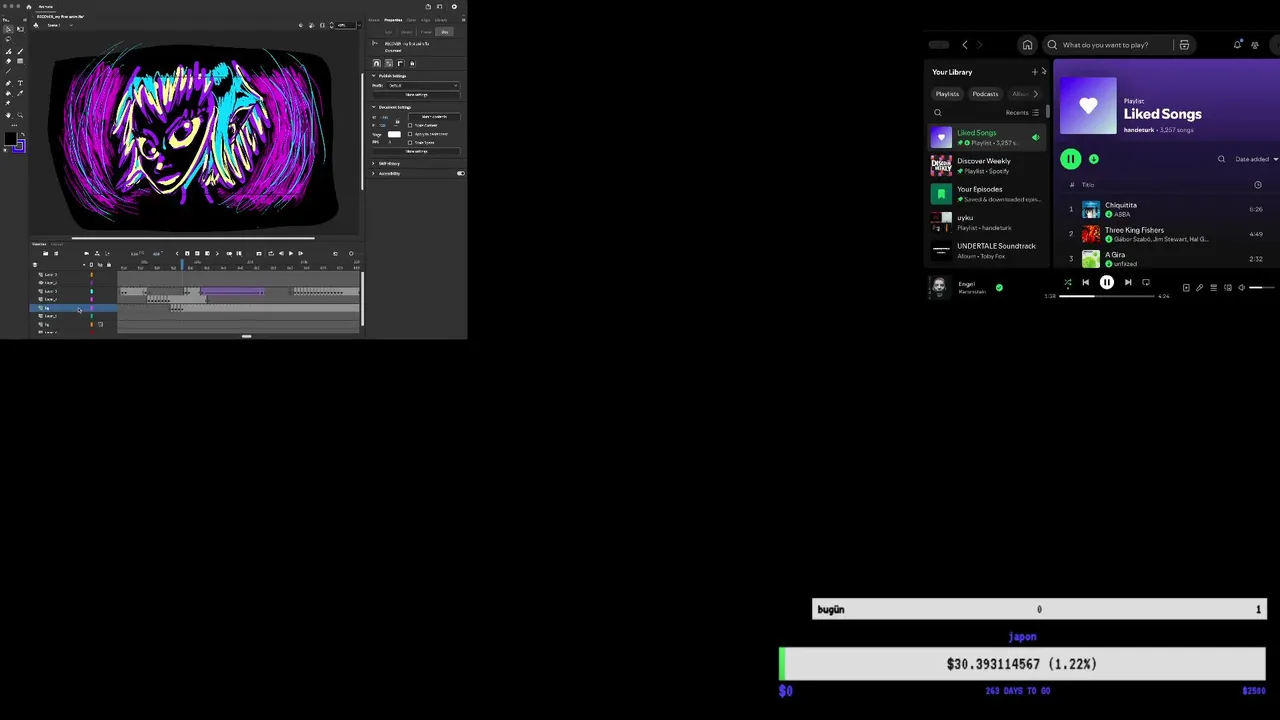The height and width of the screenshot is (720, 1280).
Task: Select the Lasso tool in Animate
Action: [8, 40]
